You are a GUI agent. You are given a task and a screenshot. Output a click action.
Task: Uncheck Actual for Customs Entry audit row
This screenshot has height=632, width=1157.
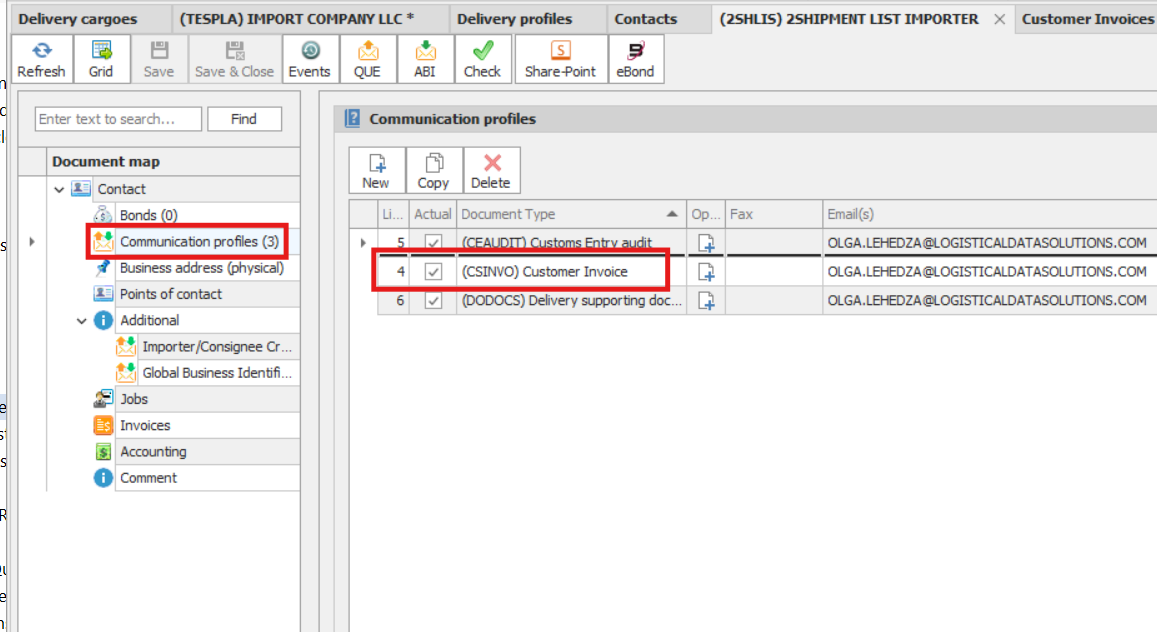[x=432, y=242]
